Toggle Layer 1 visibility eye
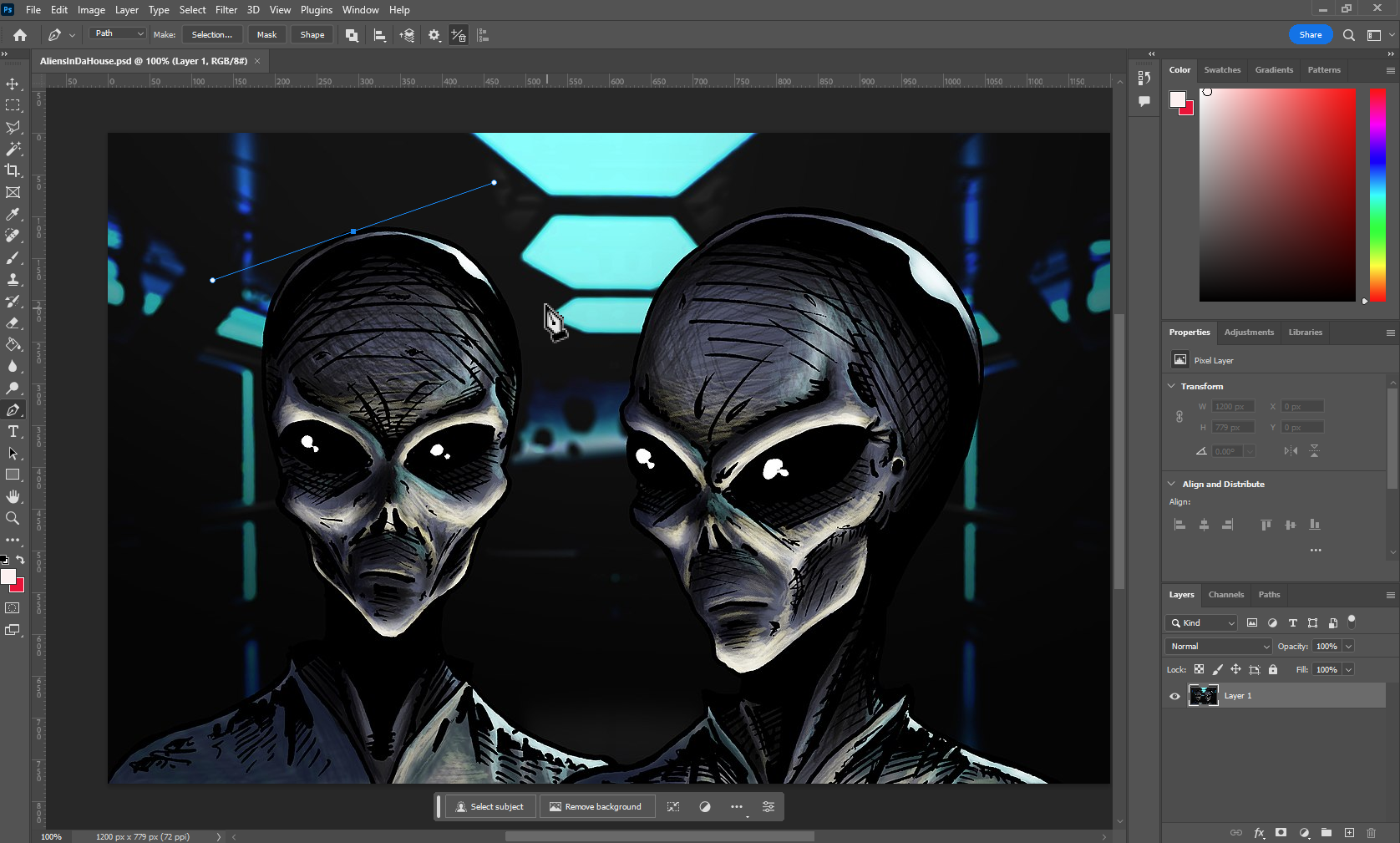This screenshot has width=1400, height=843. [x=1174, y=696]
